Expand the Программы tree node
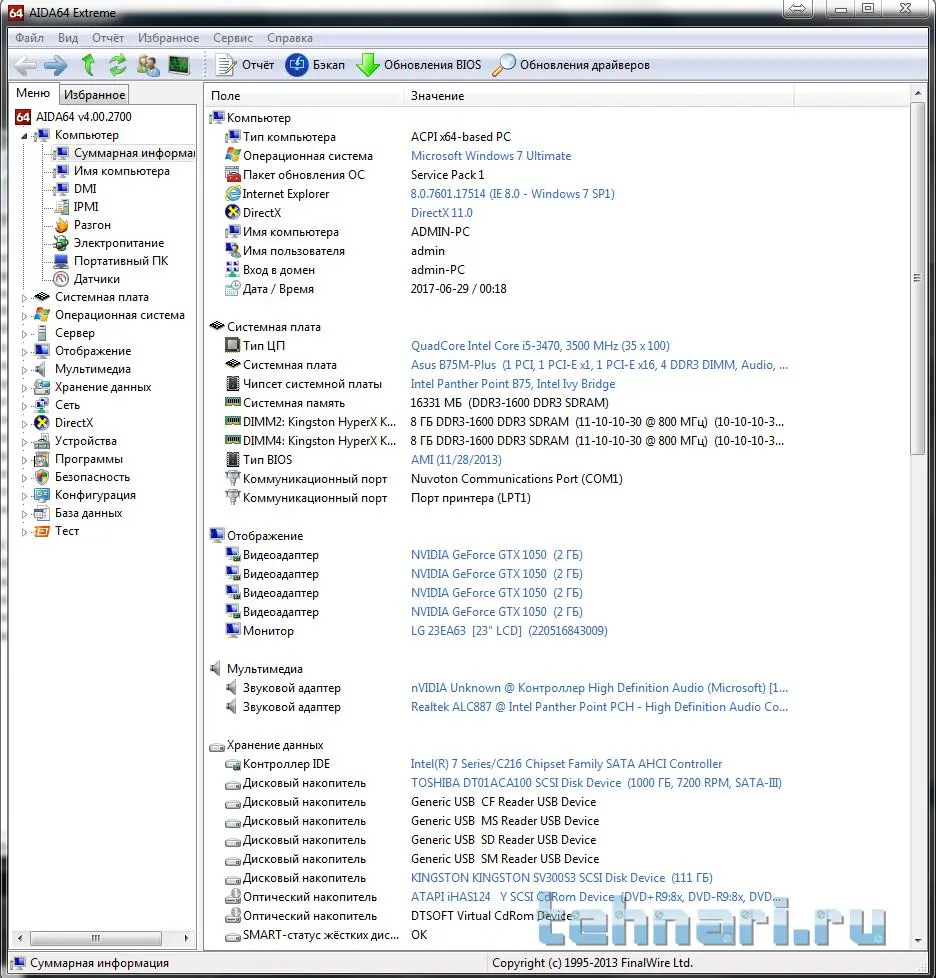 point(24,460)
